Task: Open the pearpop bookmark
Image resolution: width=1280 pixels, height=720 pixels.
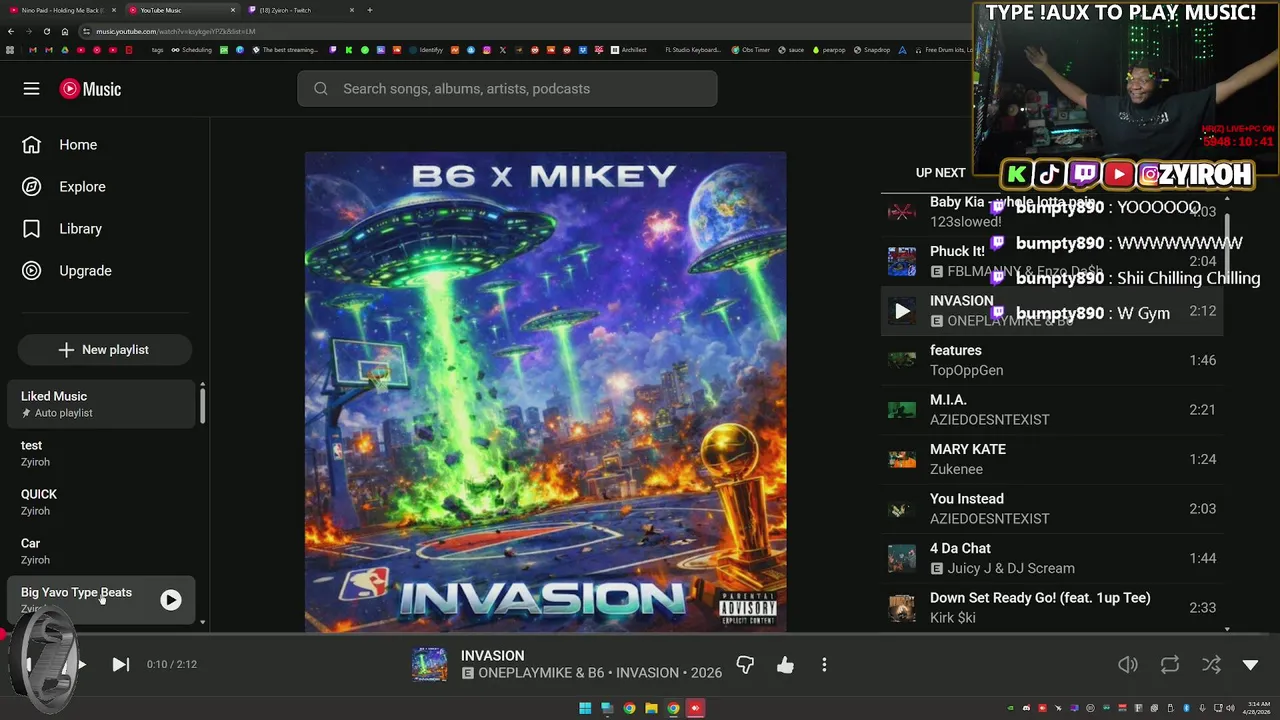Action: [x=829, y=50]
